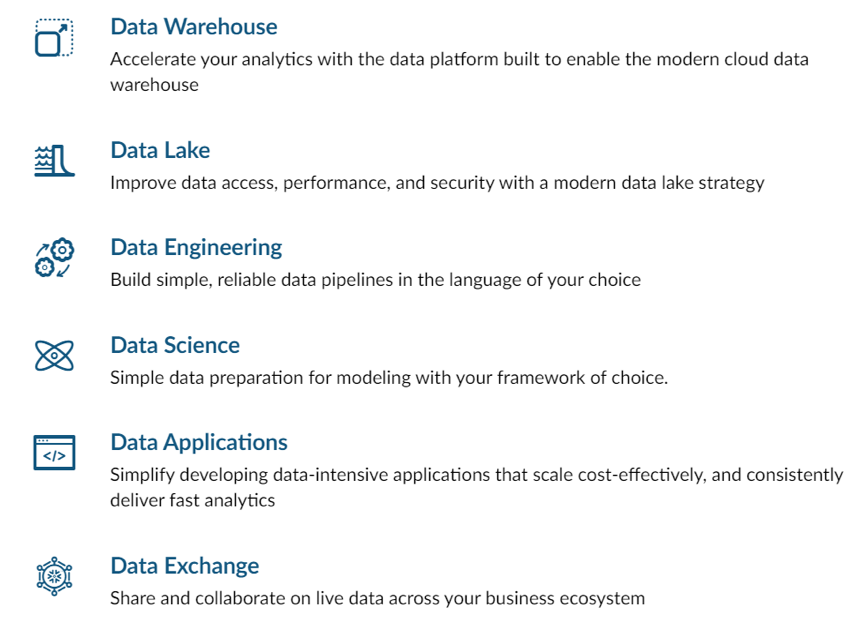The image size is (865, 623).
Task: Click the 'Simplify developing data-intensive applications' line
Action: (x=477, y=475)
